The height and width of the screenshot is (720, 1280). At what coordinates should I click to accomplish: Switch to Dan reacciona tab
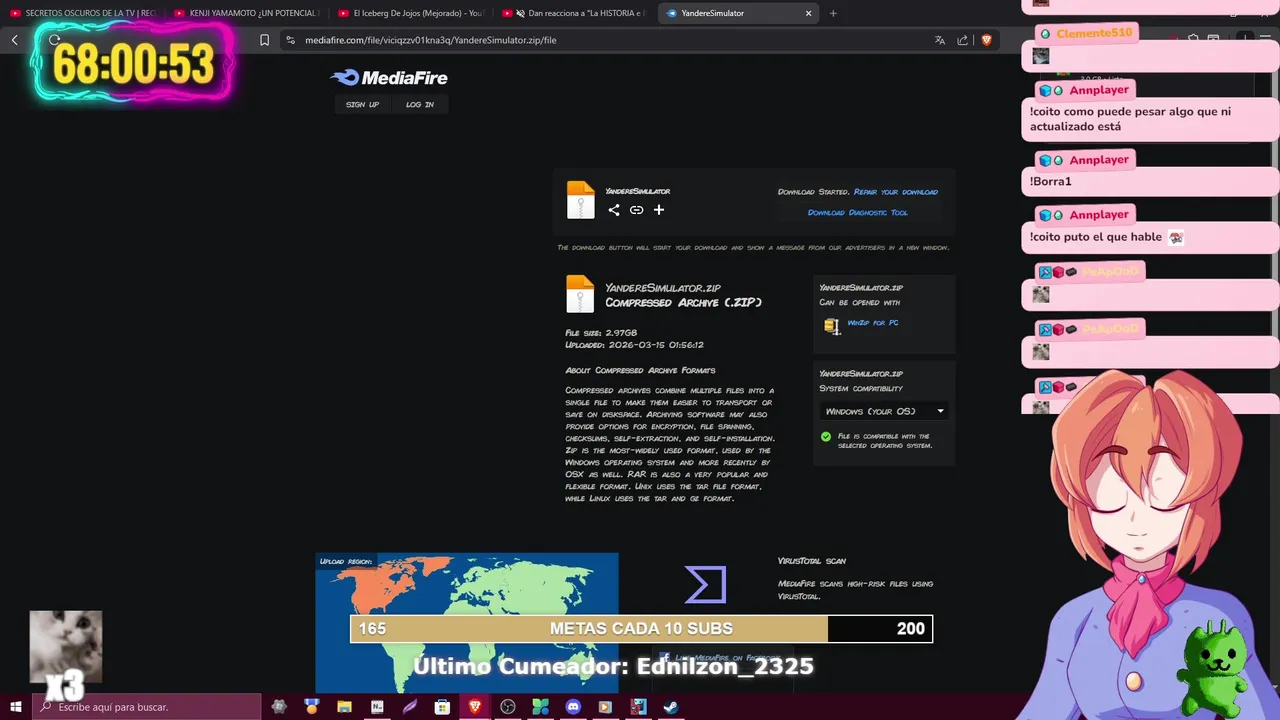(574, 13)
